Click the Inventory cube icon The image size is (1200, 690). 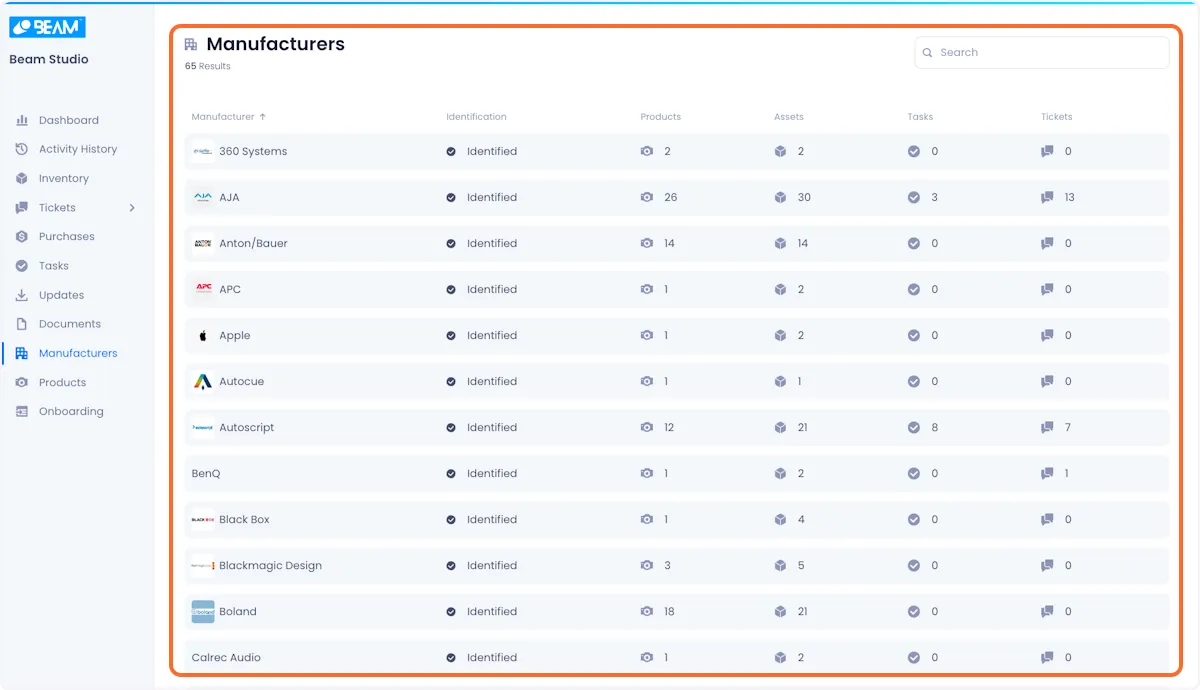(22, 178)
